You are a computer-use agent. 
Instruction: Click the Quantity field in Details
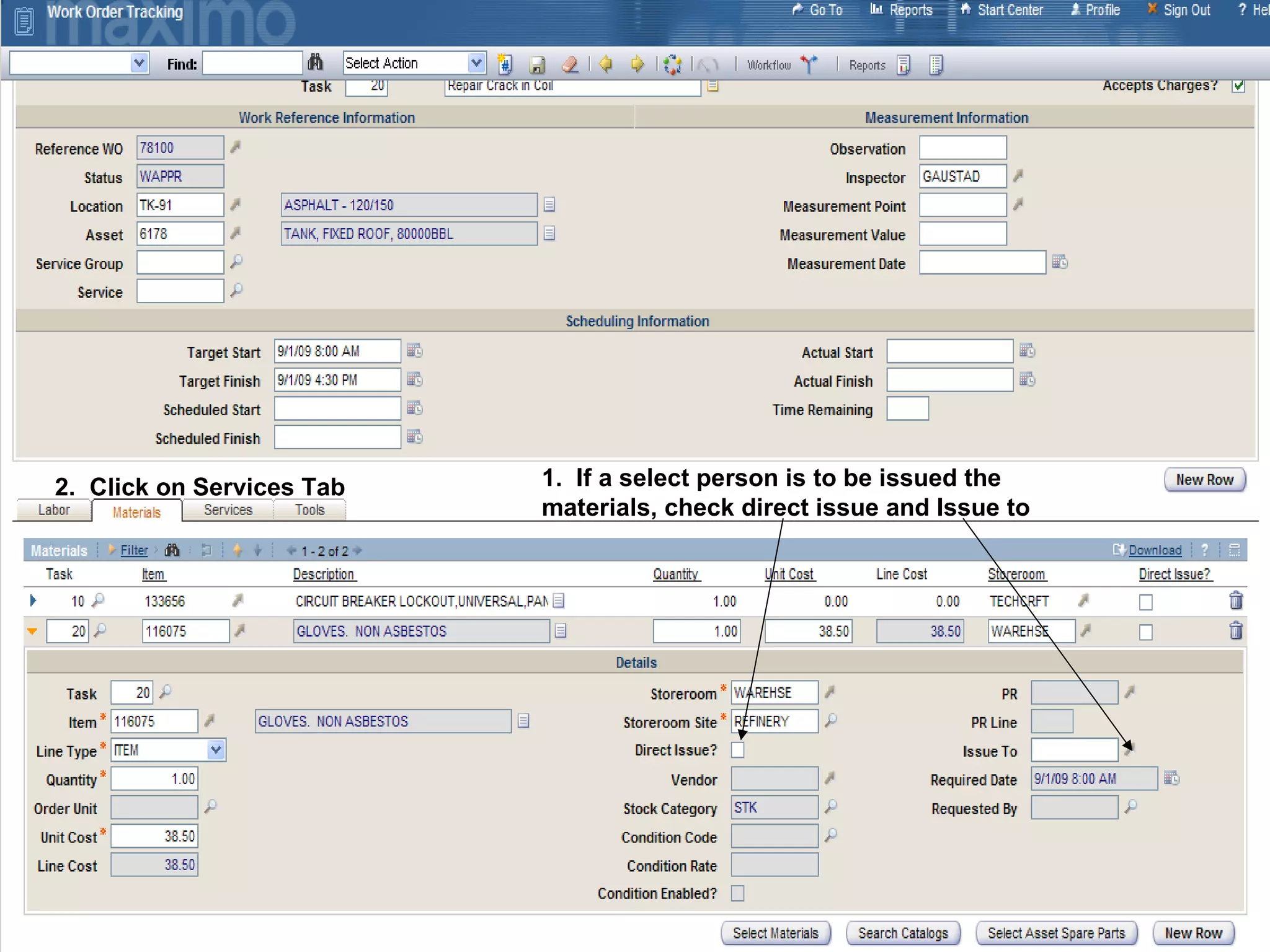point(154,778)
